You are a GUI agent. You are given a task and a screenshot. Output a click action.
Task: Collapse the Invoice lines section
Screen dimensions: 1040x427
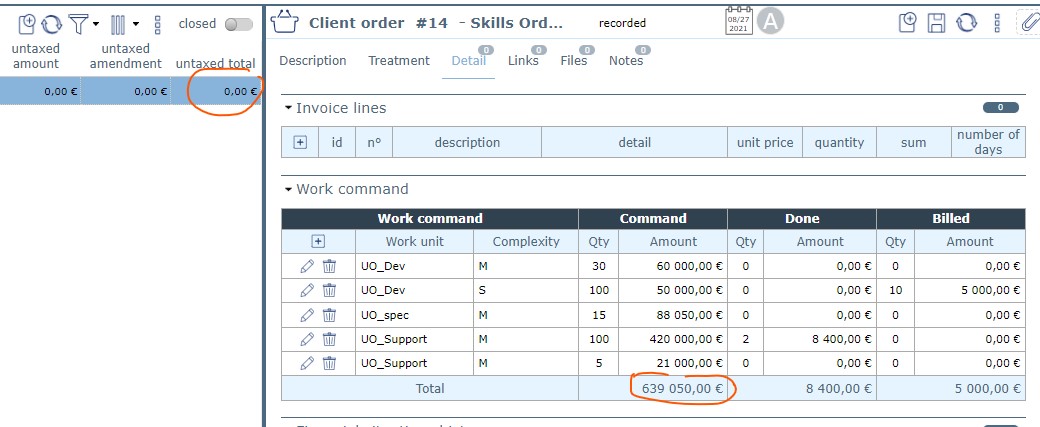[289, 108]
